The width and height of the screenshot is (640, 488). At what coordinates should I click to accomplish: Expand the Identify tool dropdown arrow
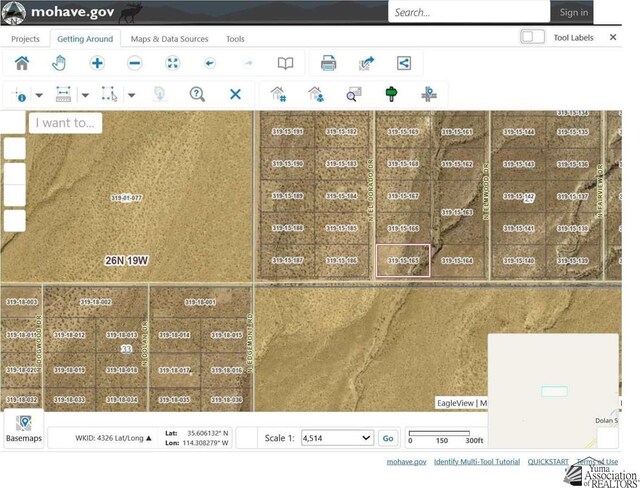click(39, 95)
